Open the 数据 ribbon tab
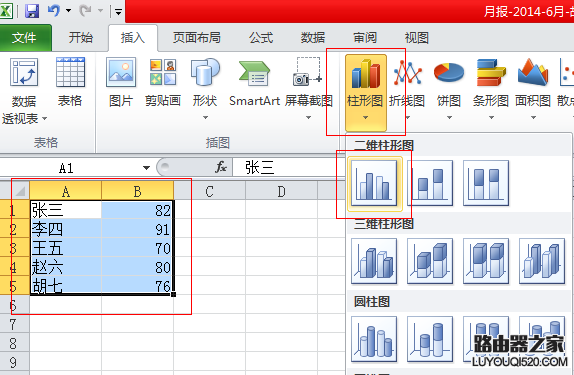Viewport: 574px width, 375px height. [x=313, y=37]
